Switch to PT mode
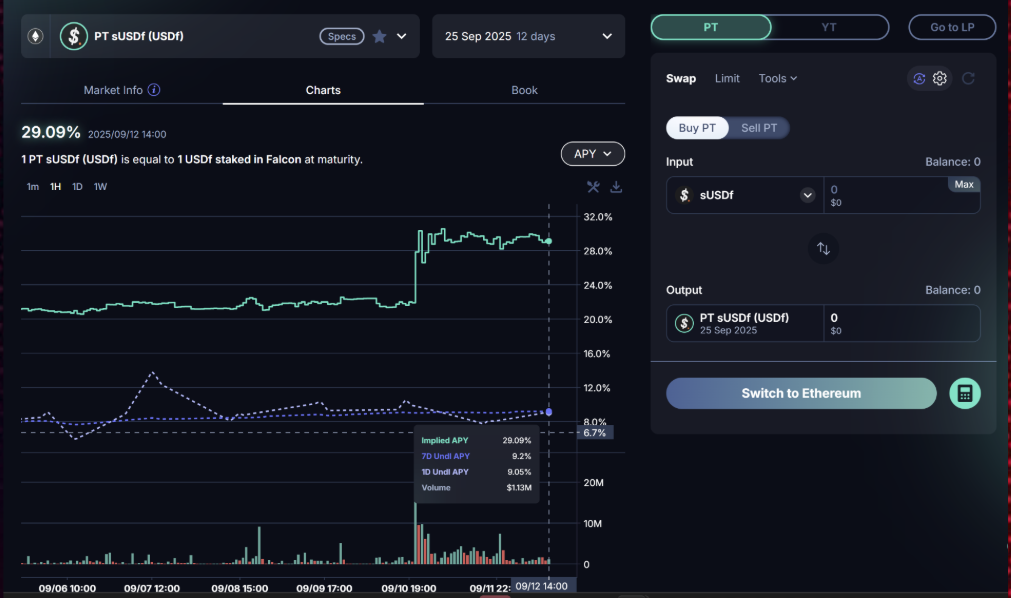Image resolution: width=1011 pixels, height=598 pixels. pyautogui.click(x=711, y=27)
